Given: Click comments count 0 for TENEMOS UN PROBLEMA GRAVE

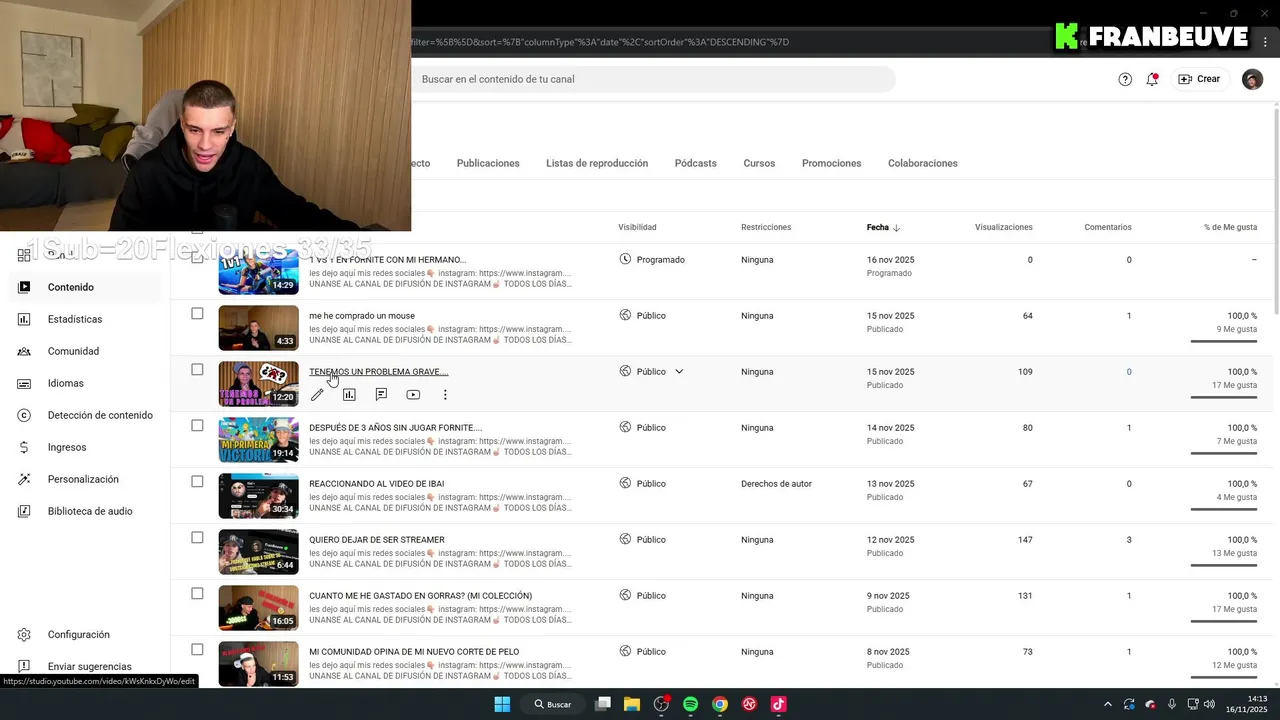Looking at the screenshot, I should click(1129, 371).
